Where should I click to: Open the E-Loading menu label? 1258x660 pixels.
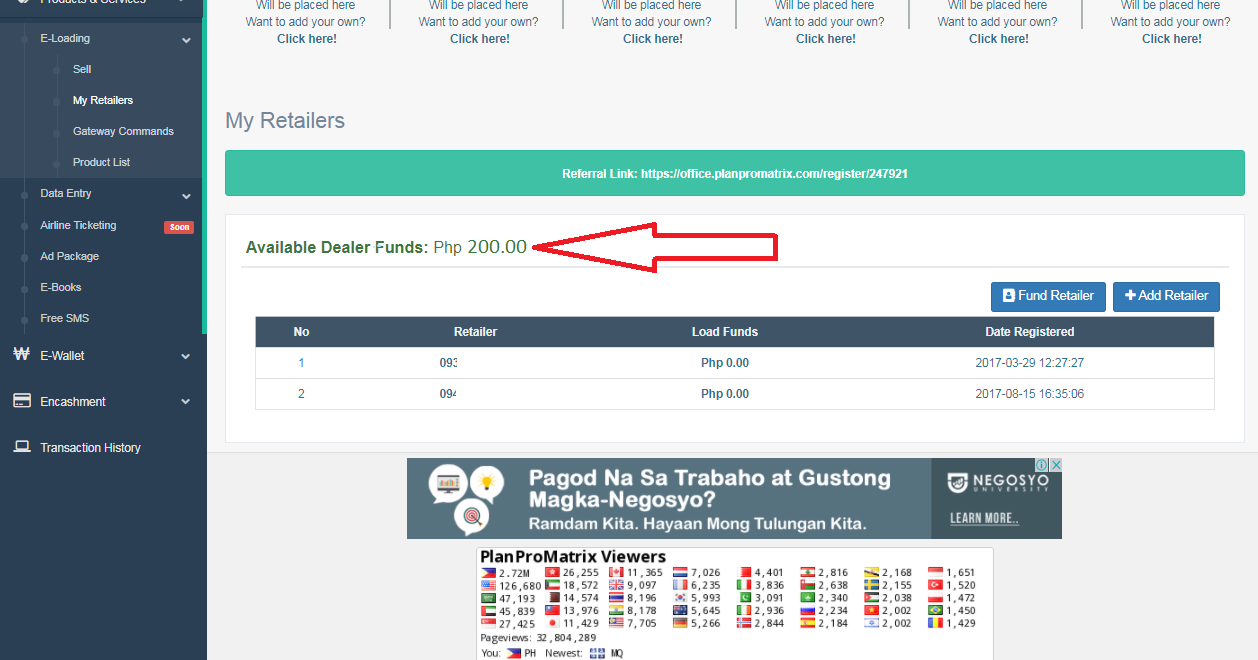[x=65, y=38]
